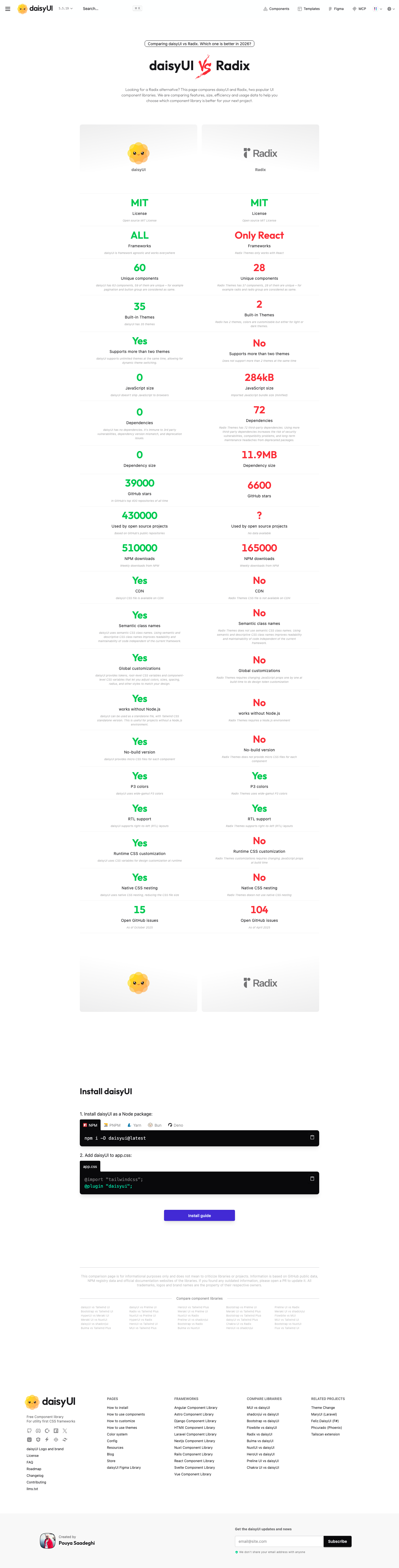Select the Deno install tab
Viewport: 399px width, 1568px height.
[x=176, y=1125]
